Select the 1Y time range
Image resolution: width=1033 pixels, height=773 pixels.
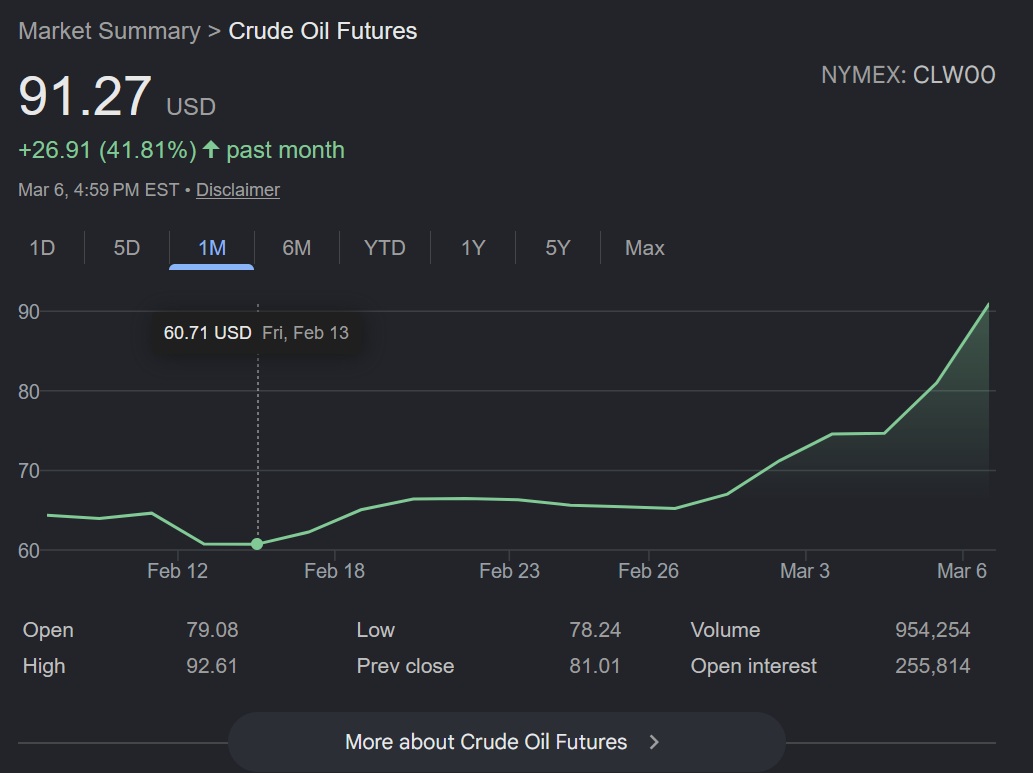[473, 248]
